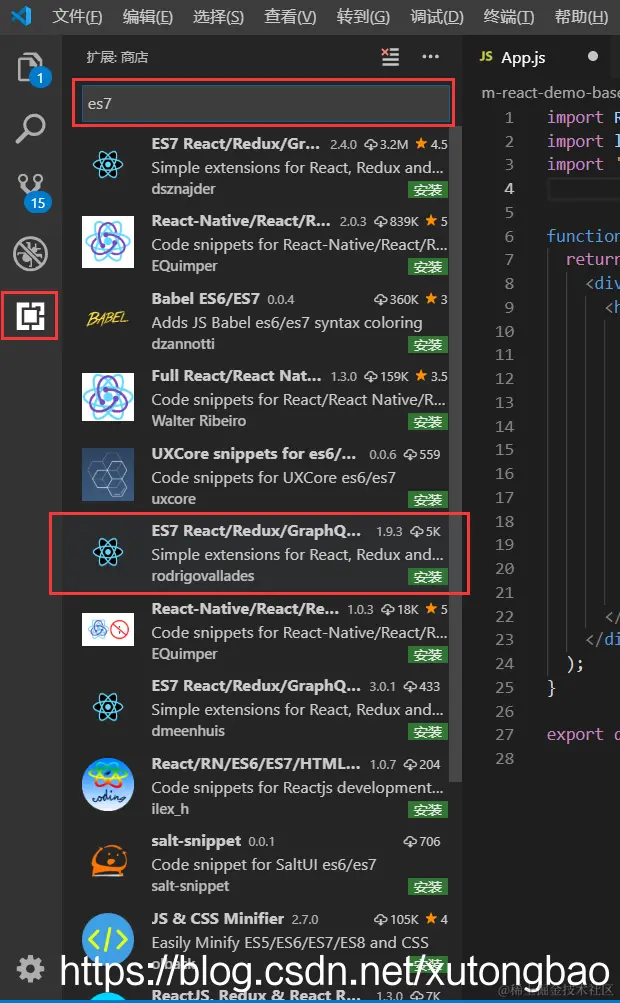Open the 选择(S) menu
The height and width of the screenshot is (1003, 620).
218,17
